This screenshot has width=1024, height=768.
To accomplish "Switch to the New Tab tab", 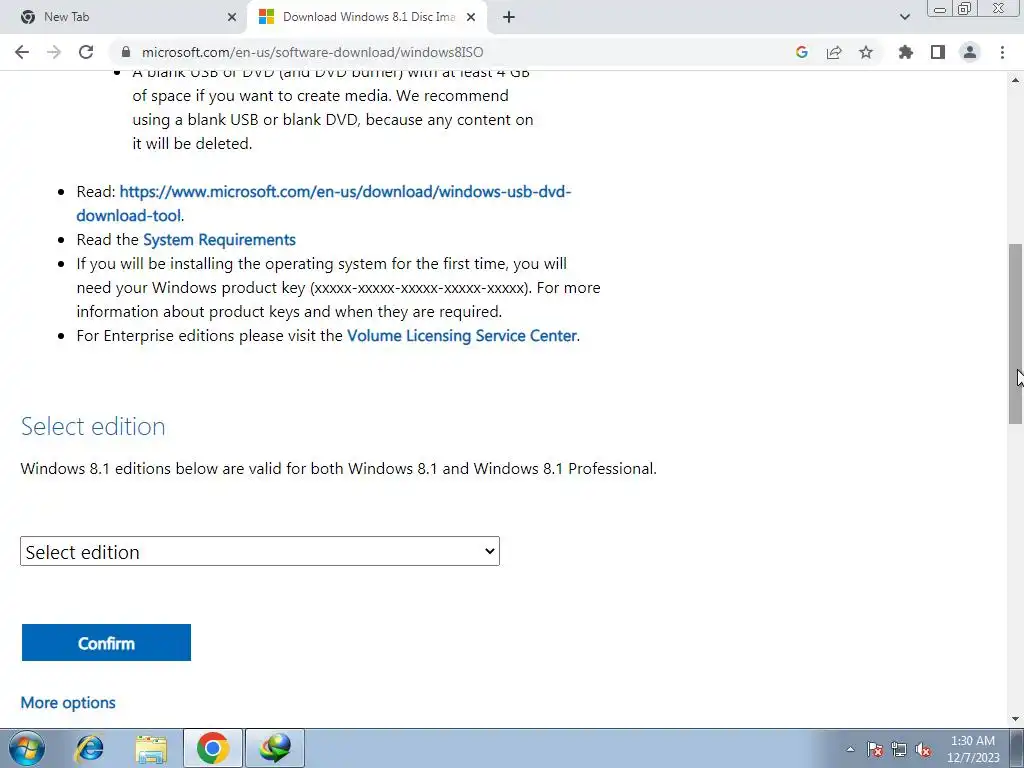I will [x=123, y=17].
